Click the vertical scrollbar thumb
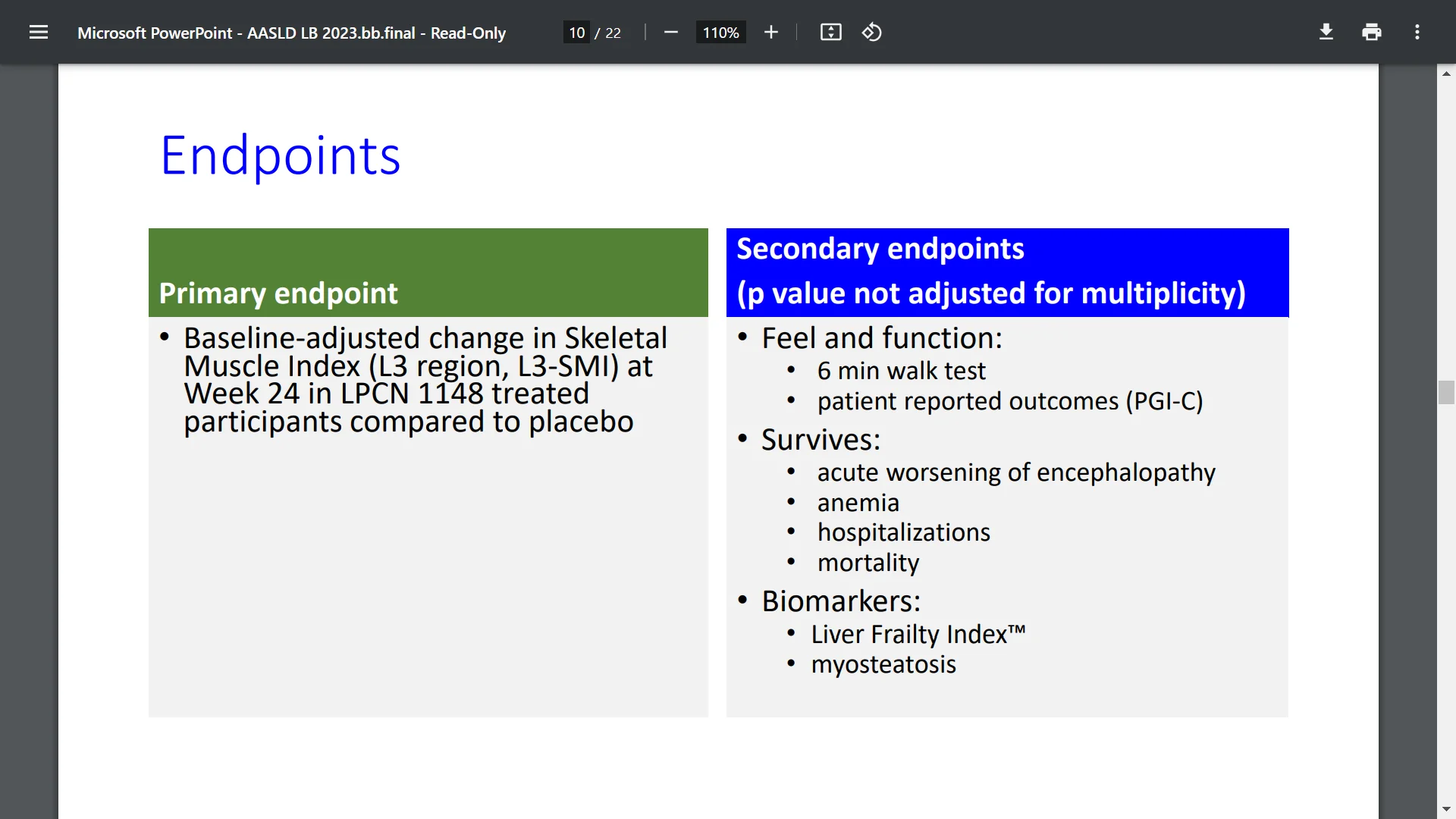1456x819 pixels. pyautogui.click(x=1446, y=393)
